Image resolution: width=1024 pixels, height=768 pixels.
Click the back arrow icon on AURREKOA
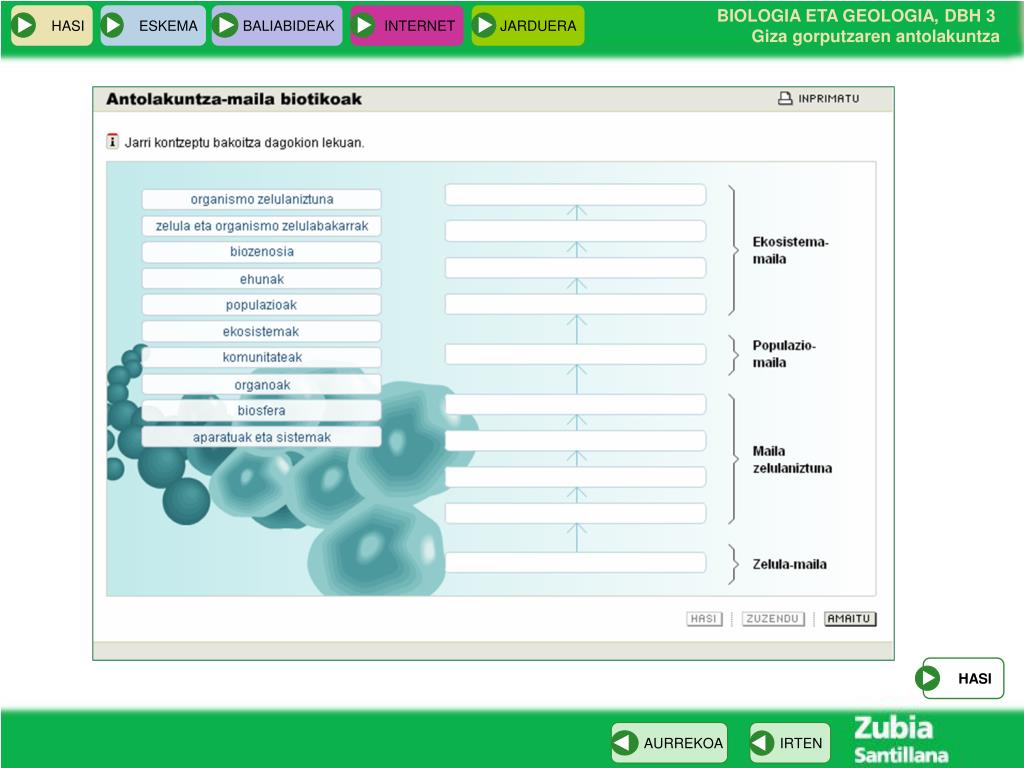tap(625, 743)
